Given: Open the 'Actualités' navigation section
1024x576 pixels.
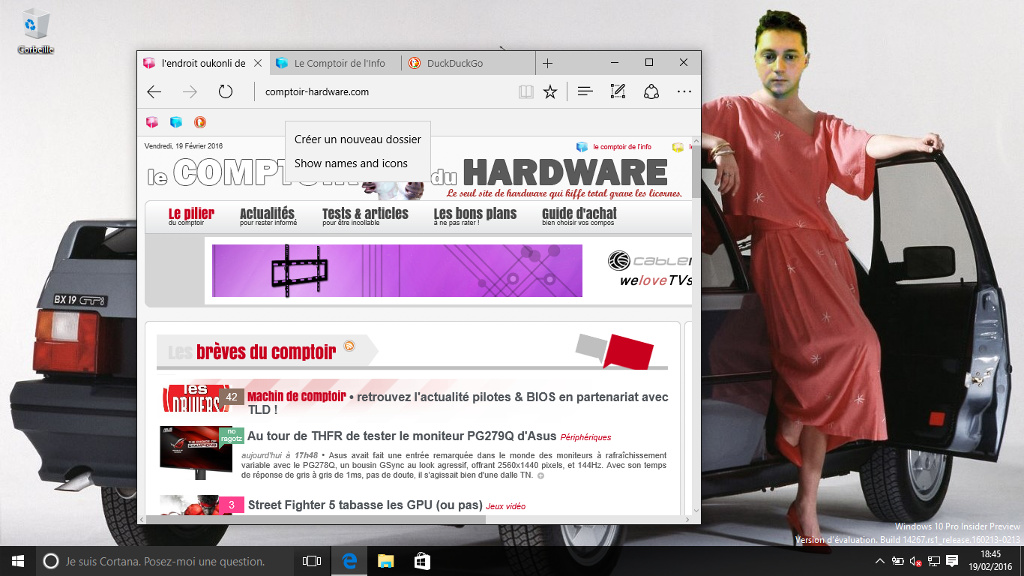Looking at the screenshot, I should (267, 214).
